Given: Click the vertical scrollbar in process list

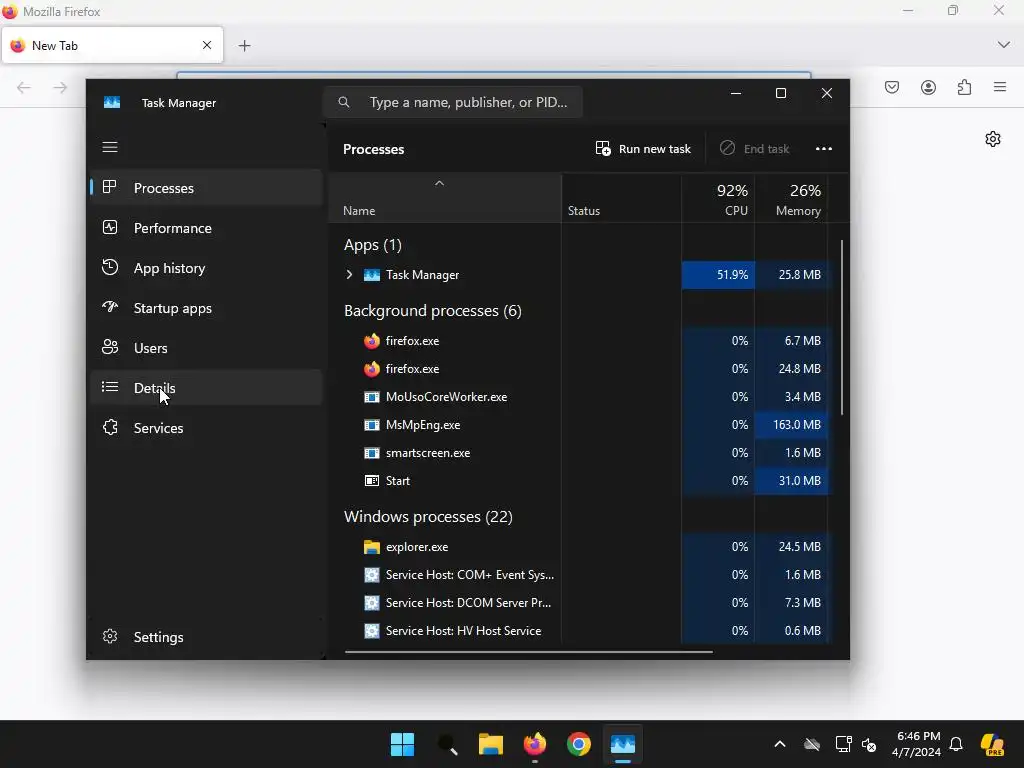Looking at the screenshot, I should pos(842,327).
